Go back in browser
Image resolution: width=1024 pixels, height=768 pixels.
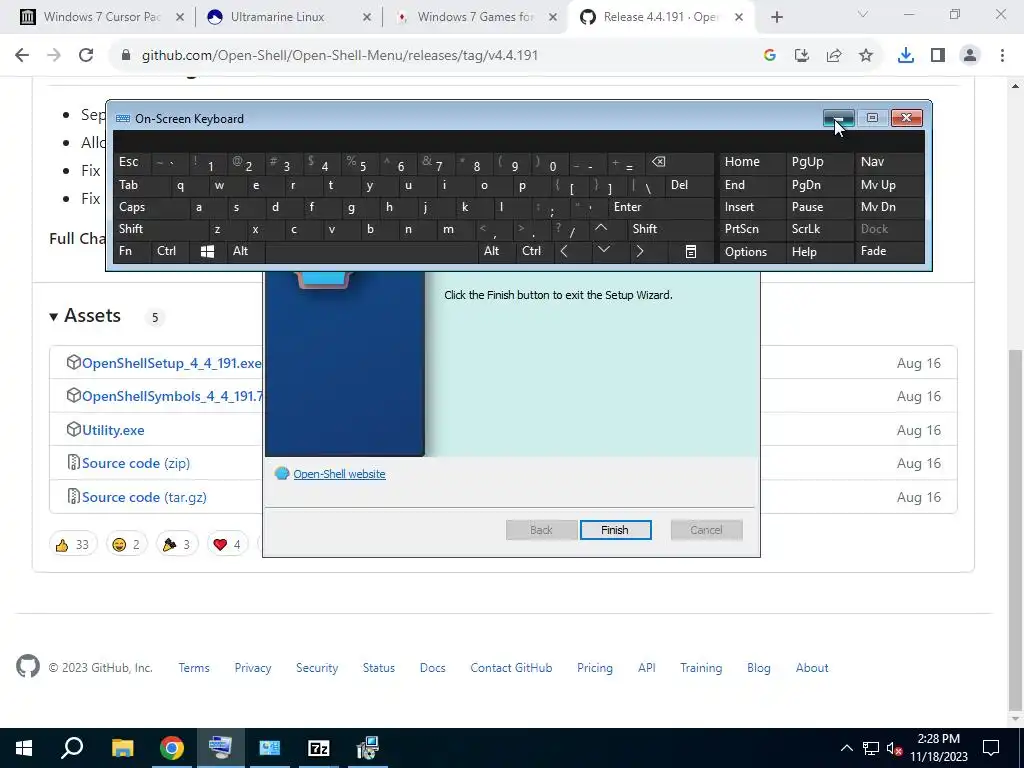point(22,56)
